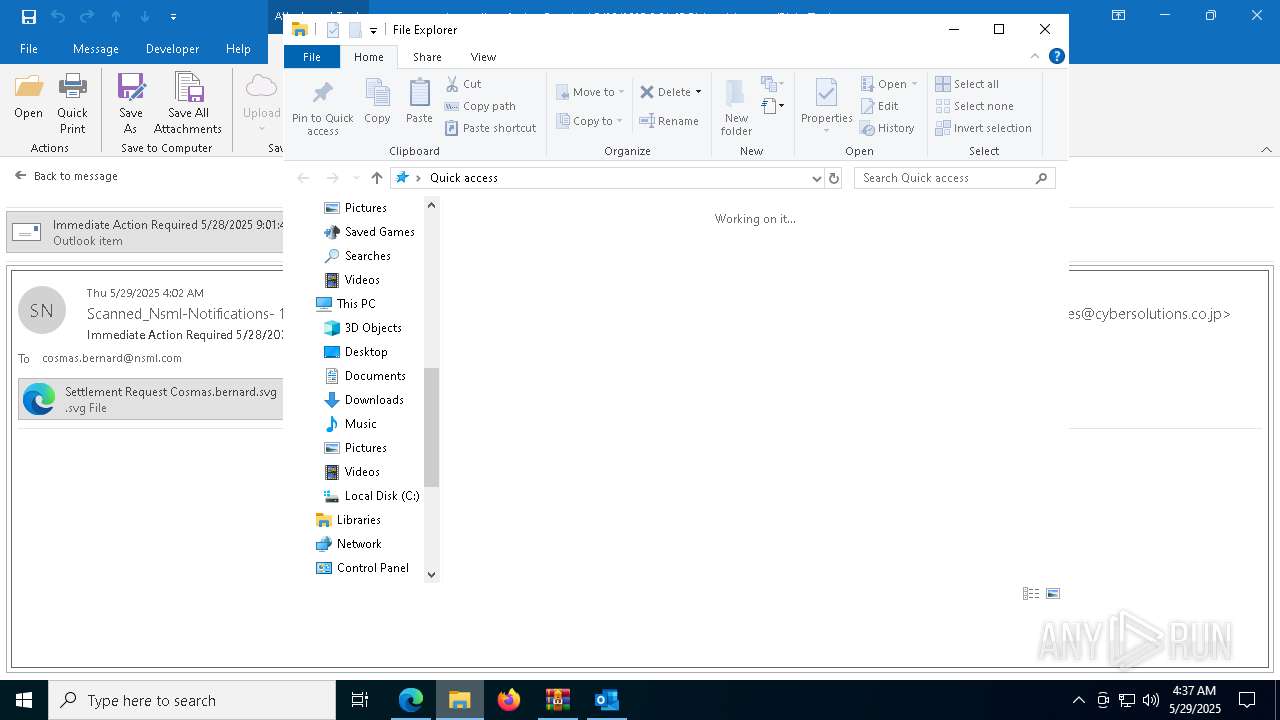Click the New folder icon

tap(736, 106)
